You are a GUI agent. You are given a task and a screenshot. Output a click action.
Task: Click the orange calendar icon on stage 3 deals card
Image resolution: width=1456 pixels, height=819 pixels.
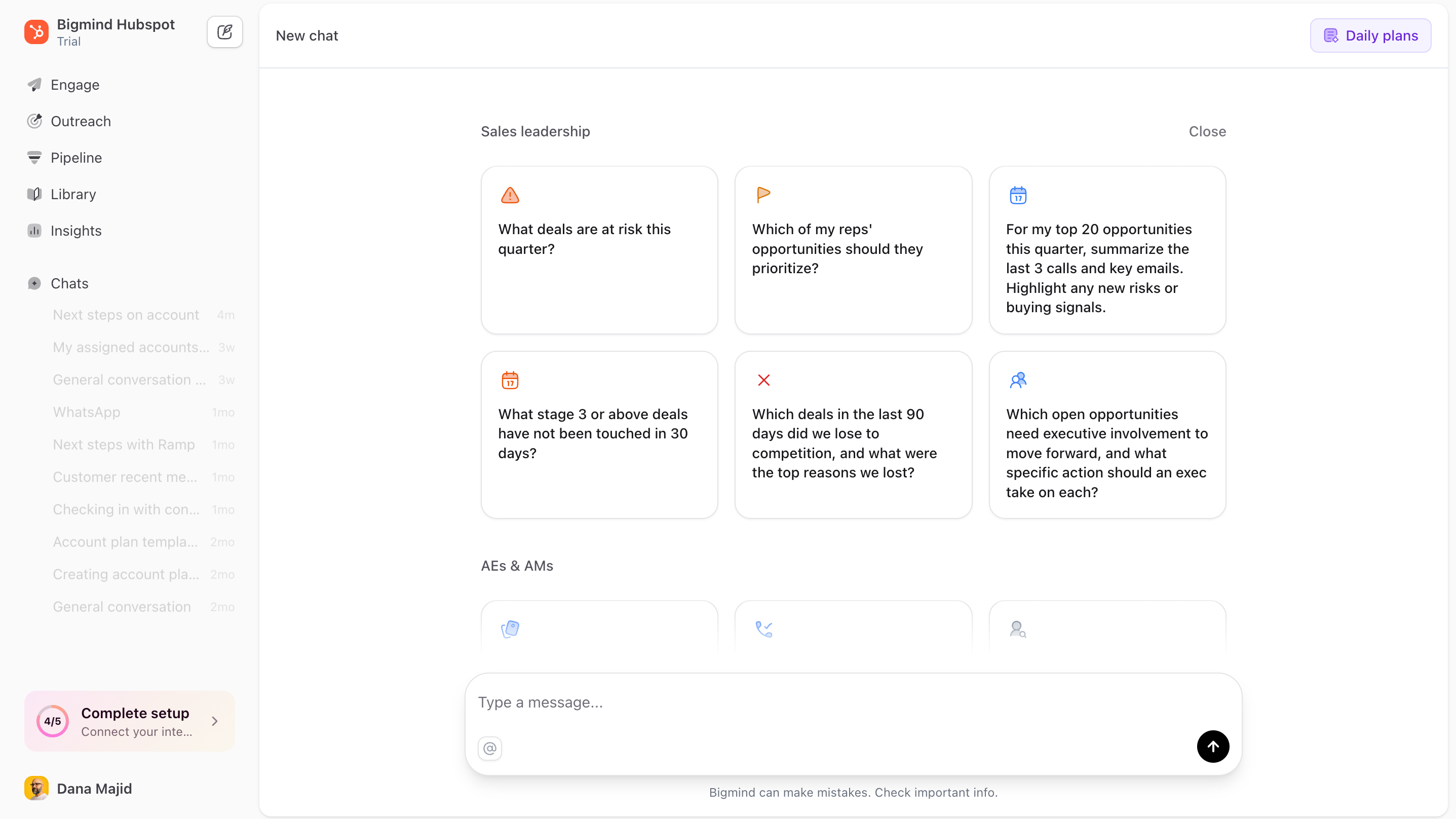[510, 380]
